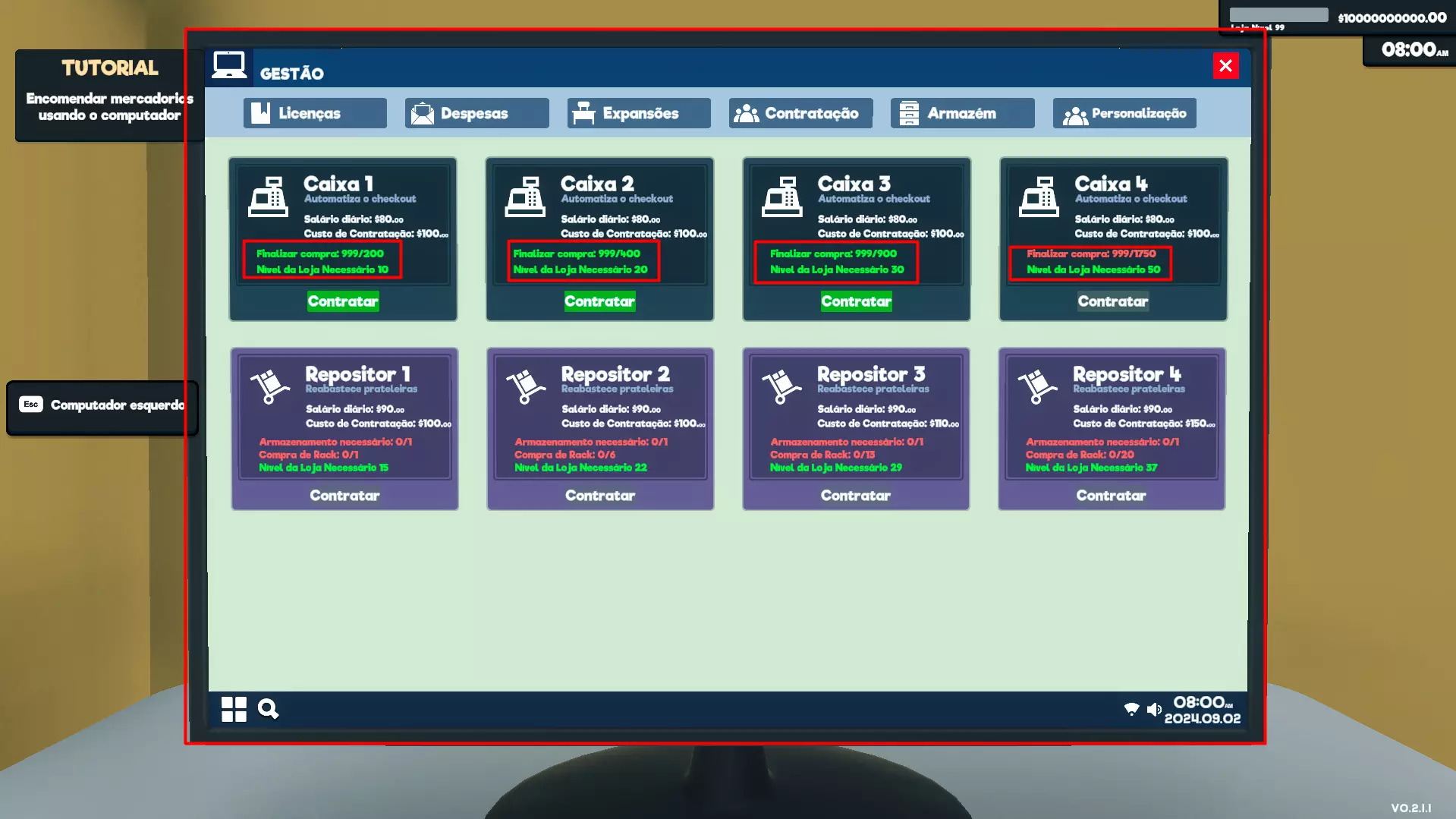The height and width of the screenshot is (819, 1456).
Task: Click 'Compra de Rack: 0/6' text
Action: [564, 455]
